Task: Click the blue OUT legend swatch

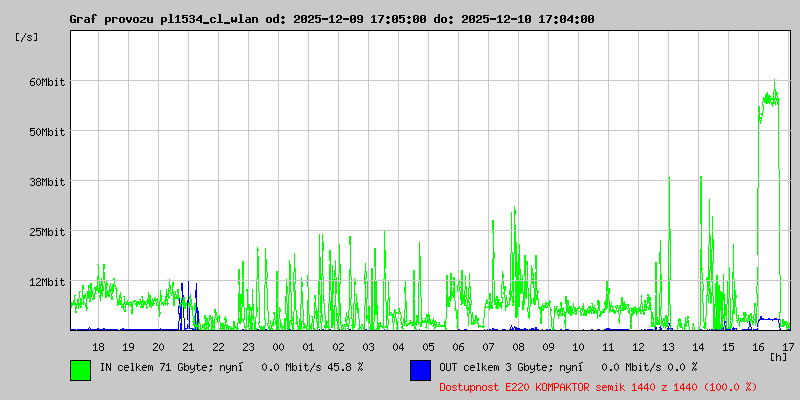Action: [420, 369]
